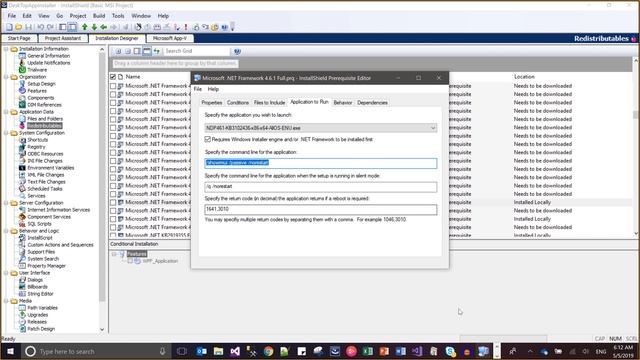Click the refresh arrows icon in grid toolbar
640x360 pixels.
156,51
